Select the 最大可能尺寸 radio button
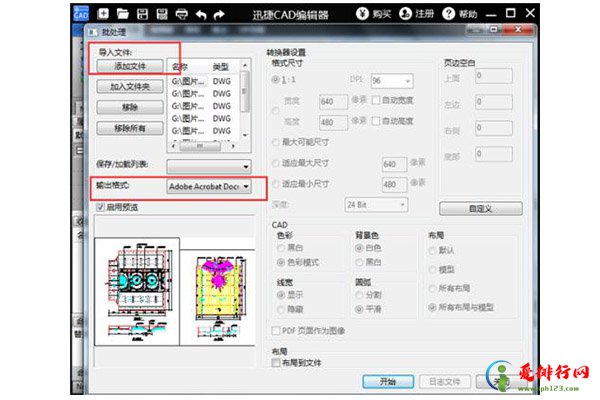Viewport: 600px width, 400px height. click(276, 142)
